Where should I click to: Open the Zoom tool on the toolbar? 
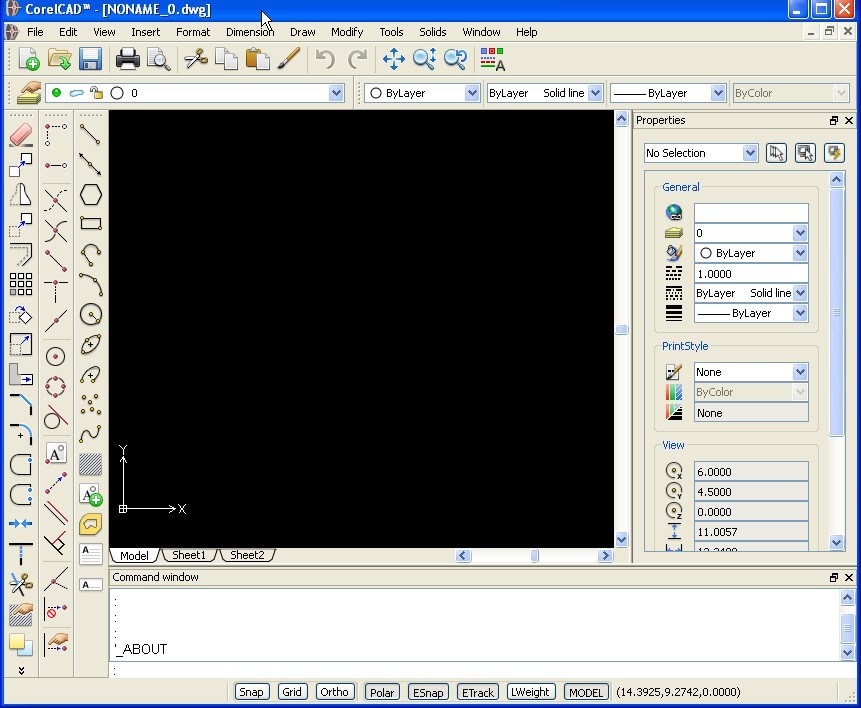point(424,59)
